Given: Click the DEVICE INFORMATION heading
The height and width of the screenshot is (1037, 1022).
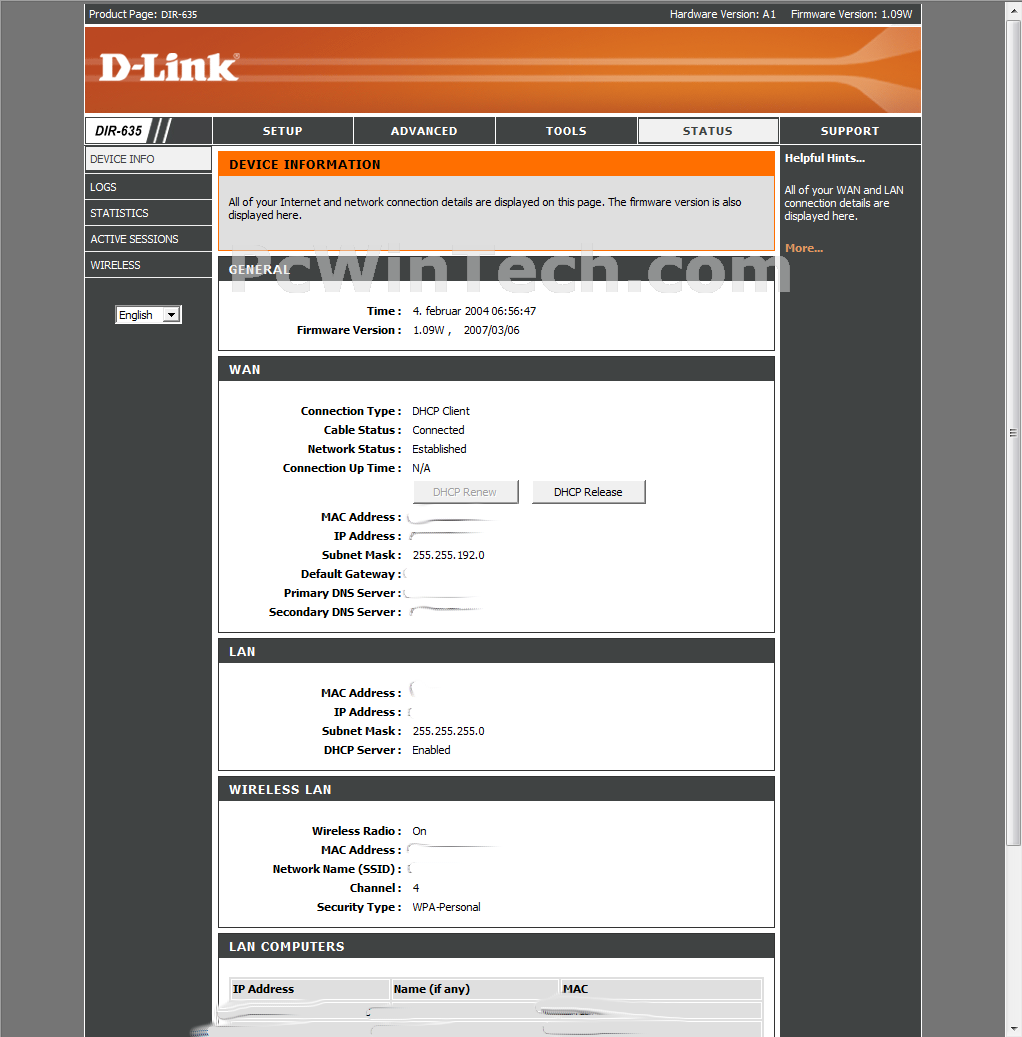Looking at the screenshot, I should (x=305, y=165).
